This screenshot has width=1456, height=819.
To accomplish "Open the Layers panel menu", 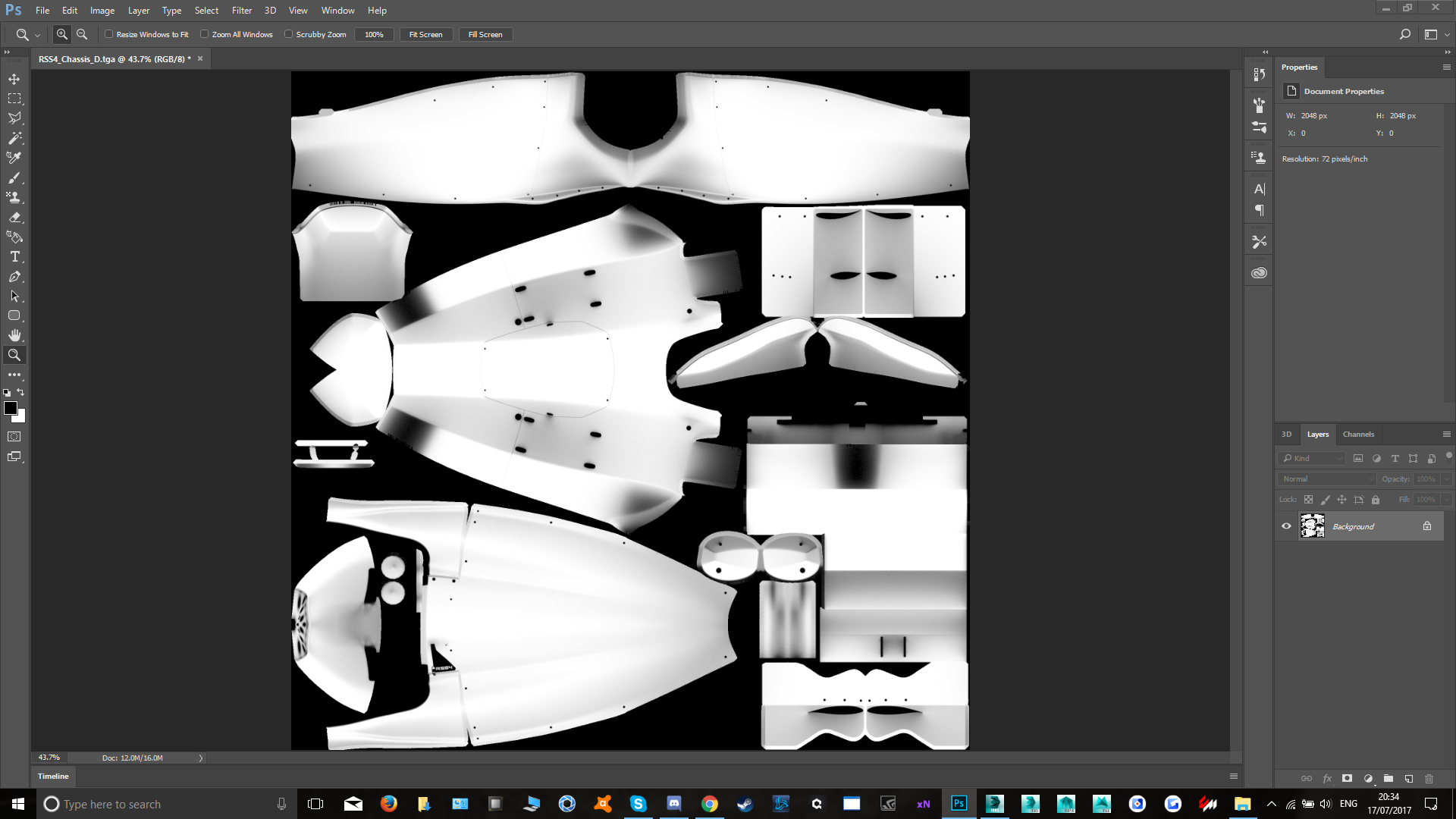I will tap(1446, 434).
